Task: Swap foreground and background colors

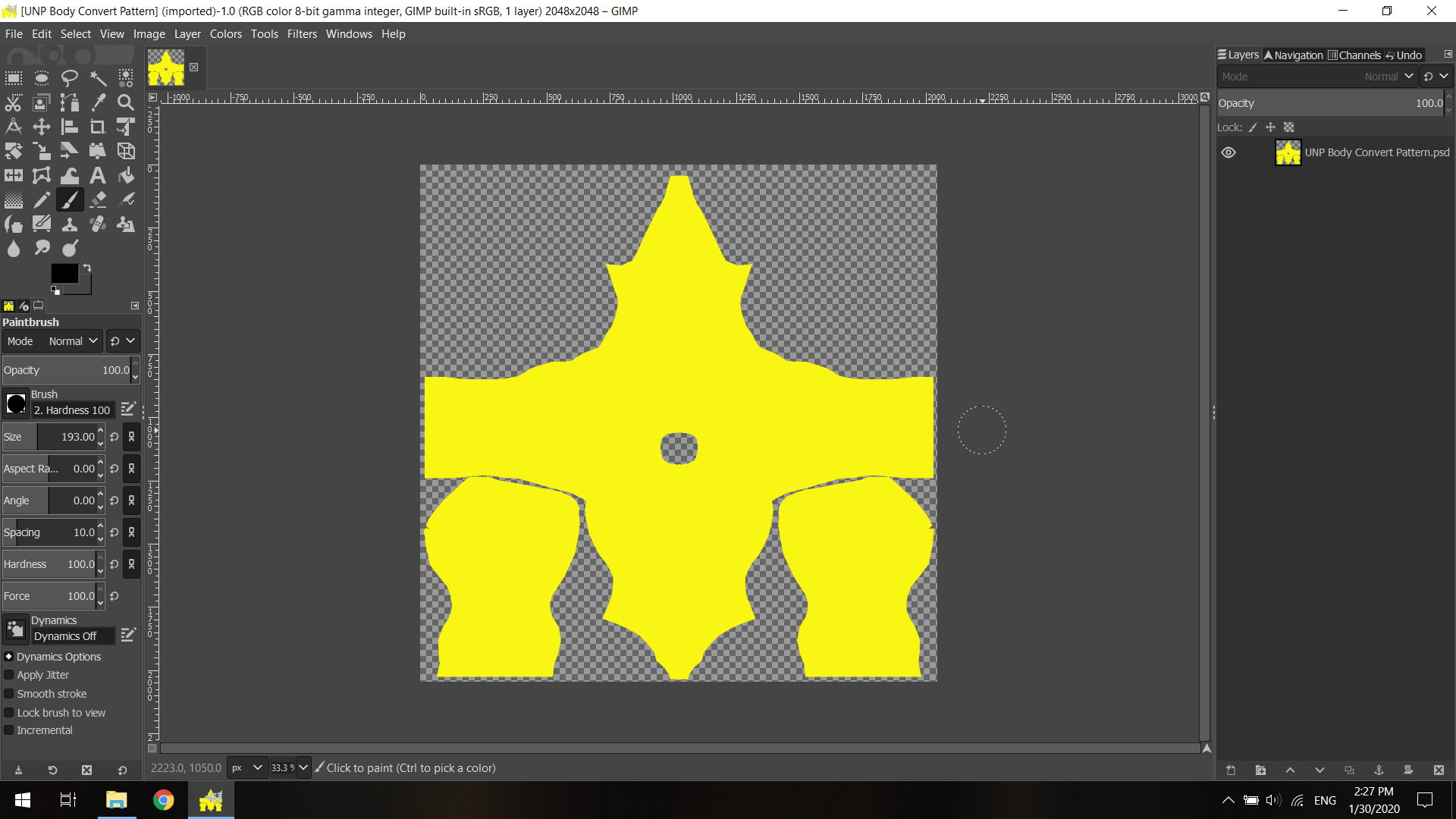Action: click(x=87, y=268)
